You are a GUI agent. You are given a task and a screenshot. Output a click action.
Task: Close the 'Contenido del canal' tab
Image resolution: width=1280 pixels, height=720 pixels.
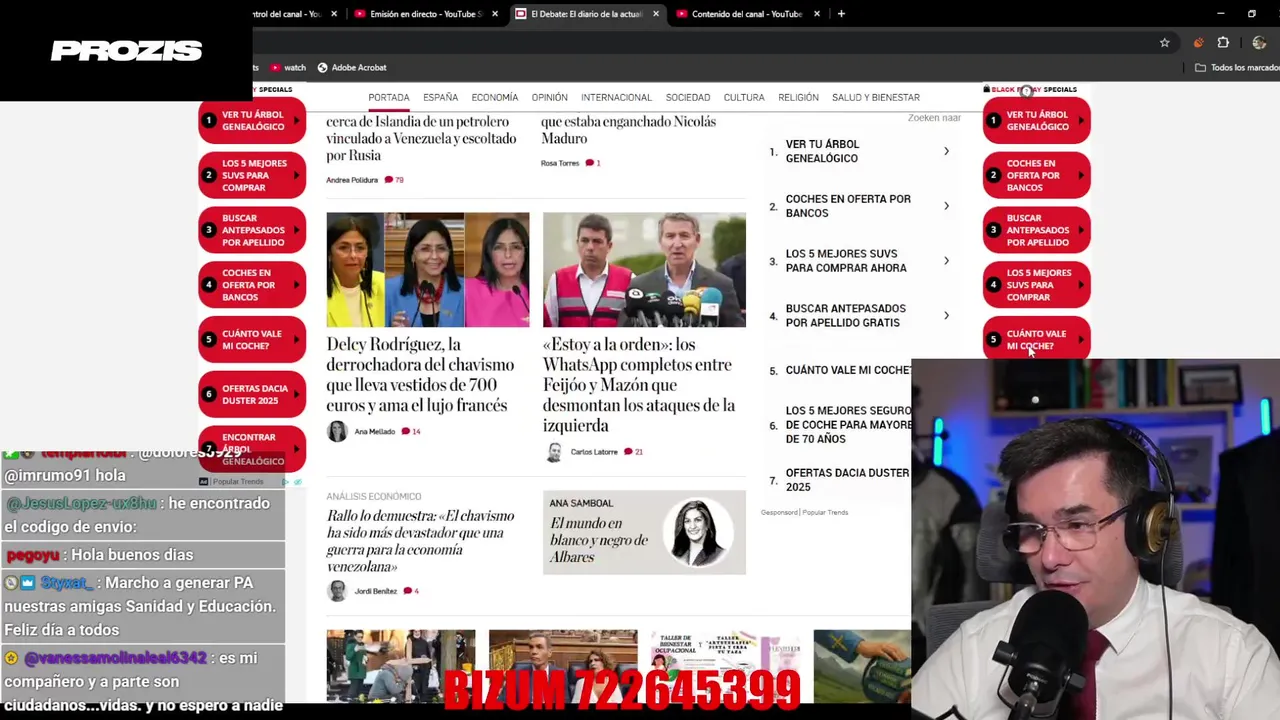click(x=817, y=14)
